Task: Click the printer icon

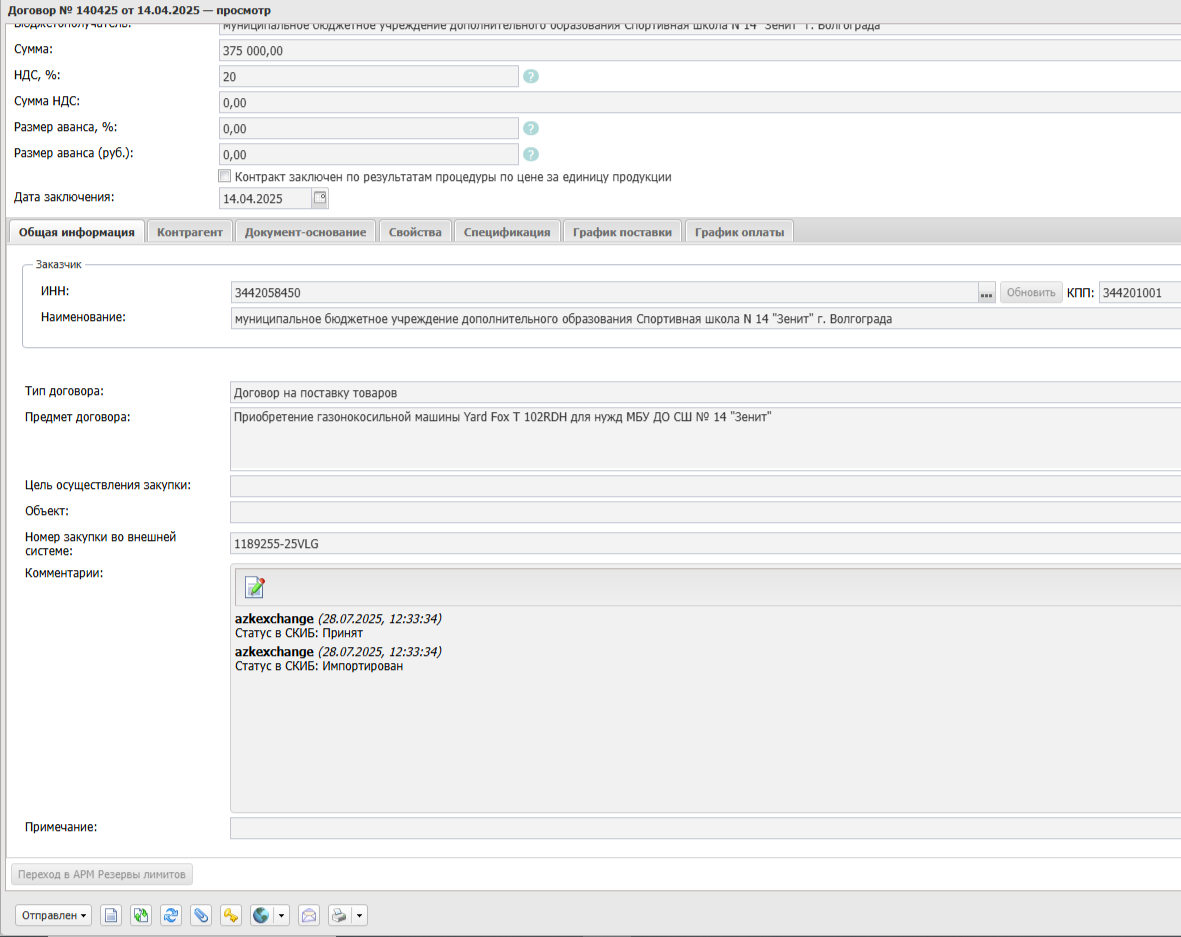Action: point(340,915)
